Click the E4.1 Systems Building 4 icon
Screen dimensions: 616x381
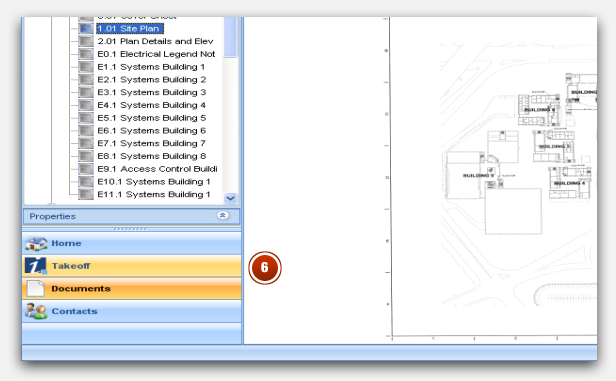click(86, 105)
